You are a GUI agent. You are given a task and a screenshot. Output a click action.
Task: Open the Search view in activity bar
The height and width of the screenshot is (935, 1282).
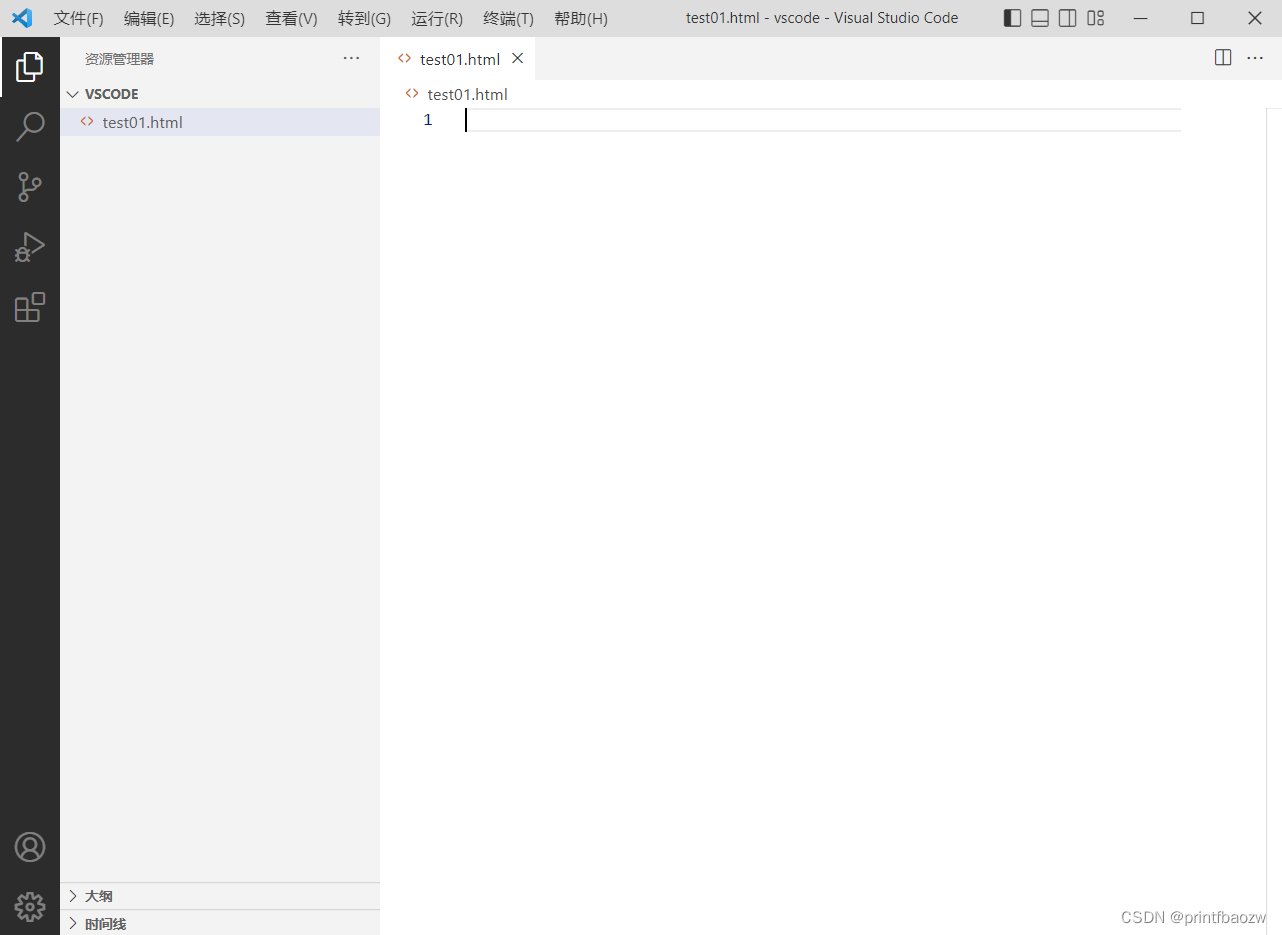[30, 127]
